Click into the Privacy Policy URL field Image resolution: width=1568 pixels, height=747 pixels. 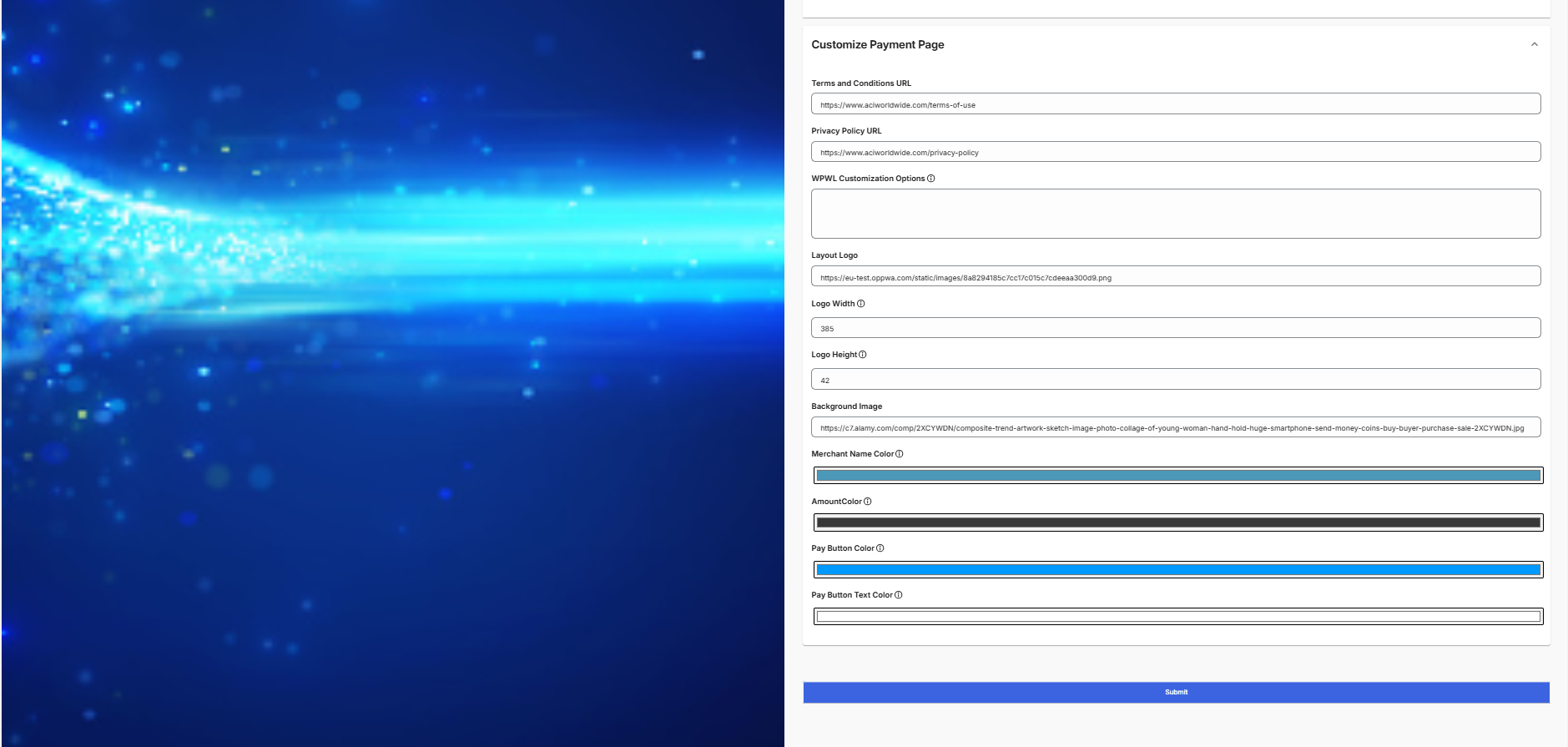1176,152
